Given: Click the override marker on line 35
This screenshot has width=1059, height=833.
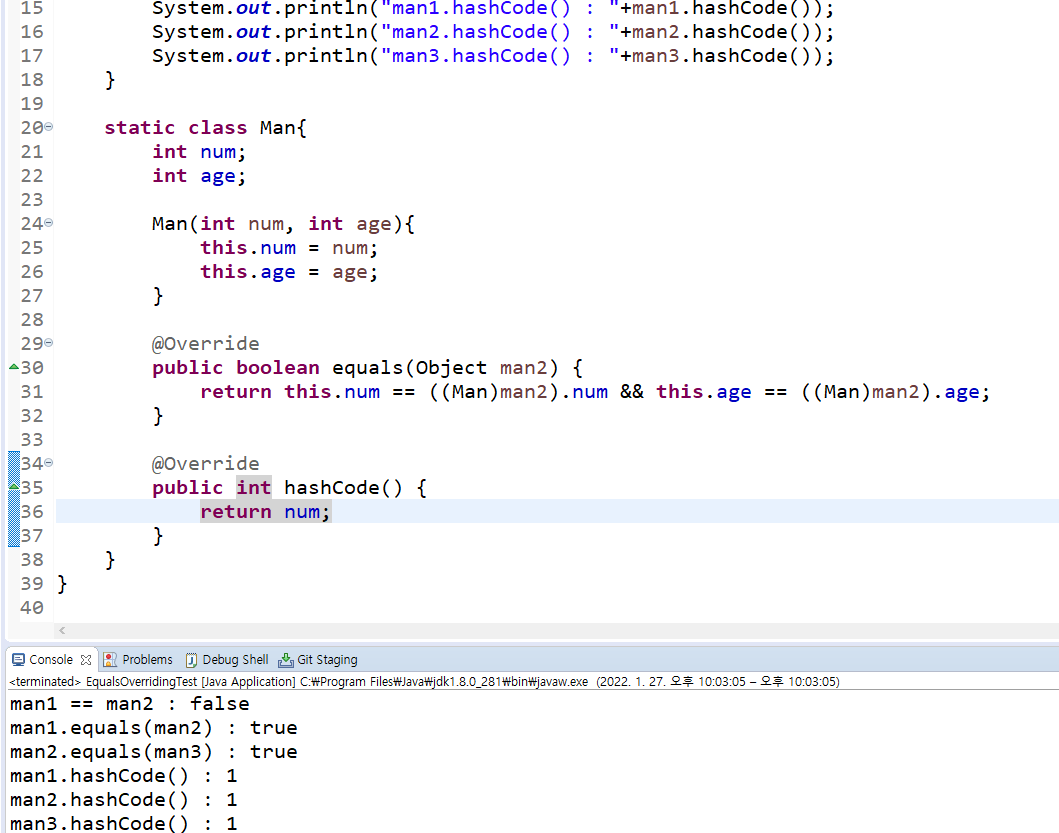Looking at the screenshot, I should click(14, 486).
